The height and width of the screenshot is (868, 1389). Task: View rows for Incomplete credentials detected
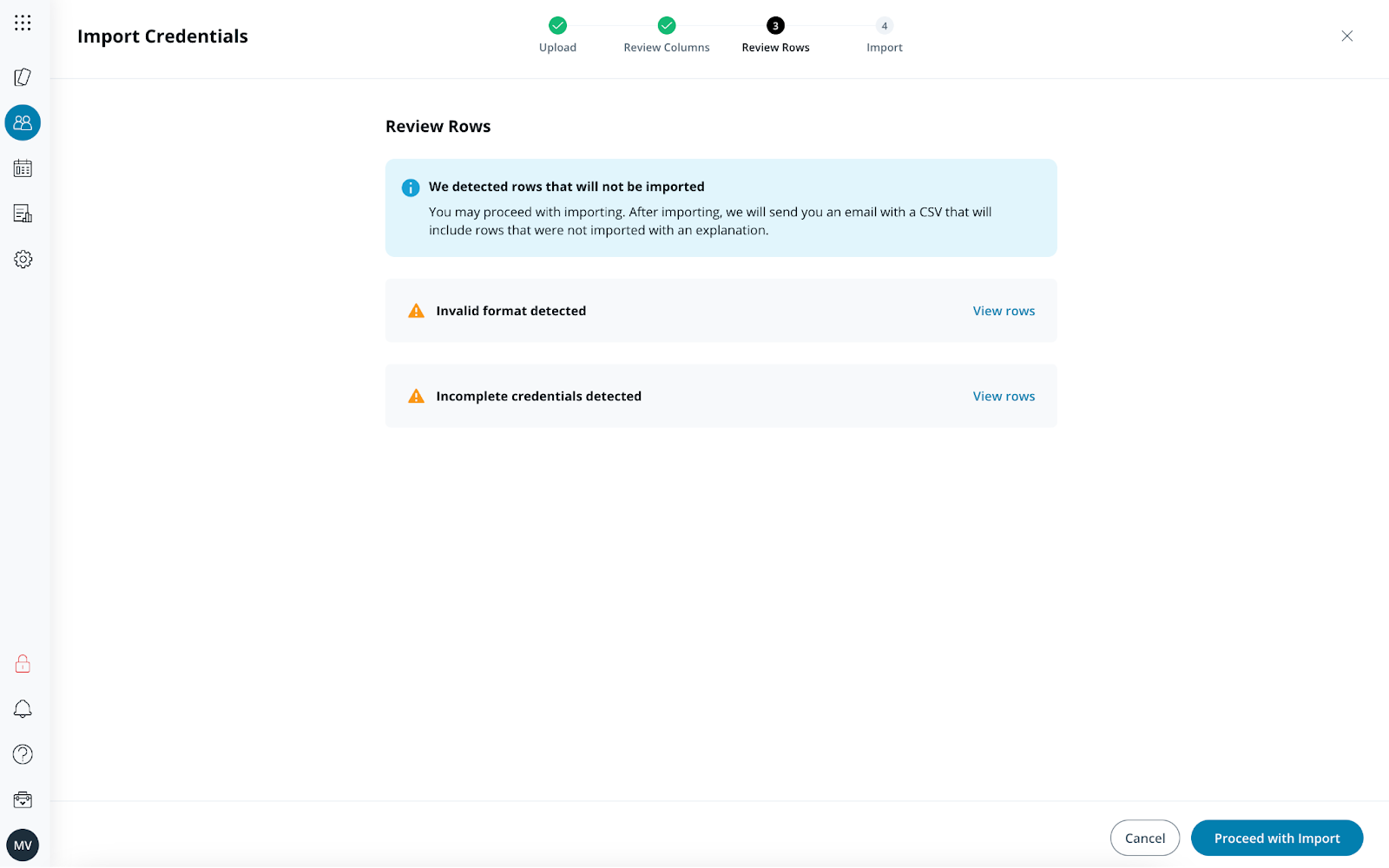coord(1004,397)
